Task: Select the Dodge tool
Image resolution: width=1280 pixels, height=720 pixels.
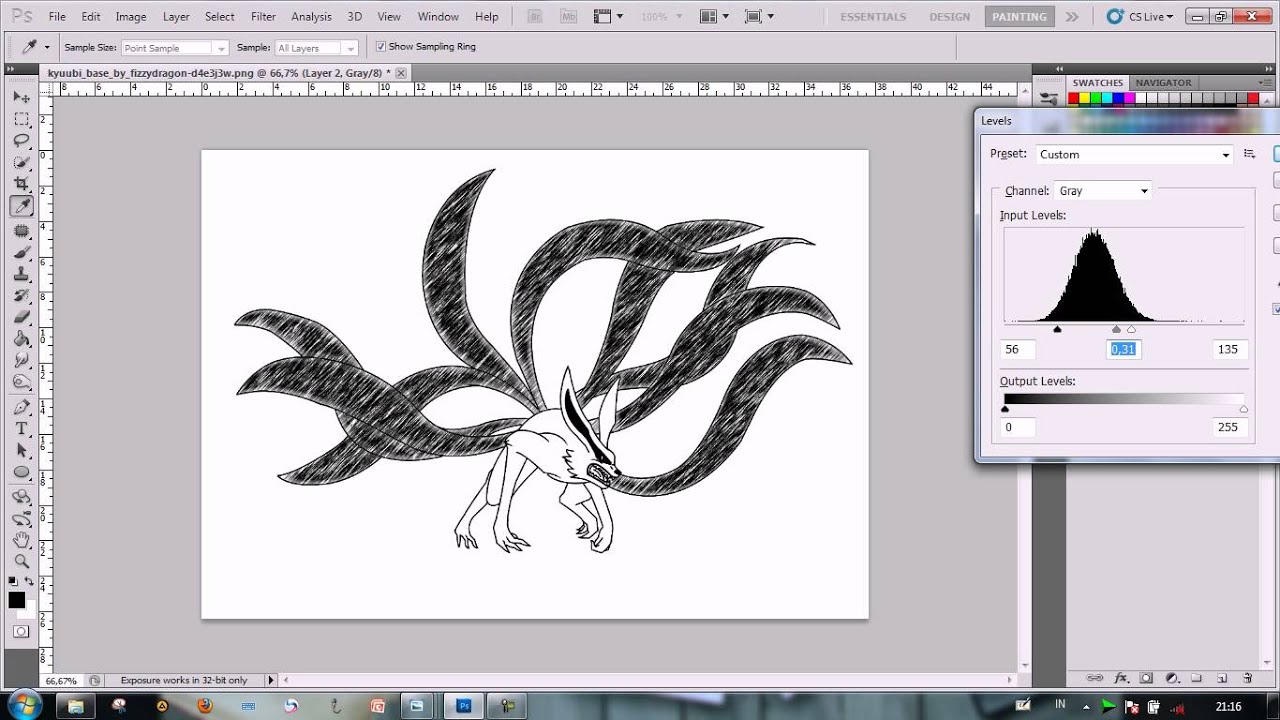Action: coord(21,383)
